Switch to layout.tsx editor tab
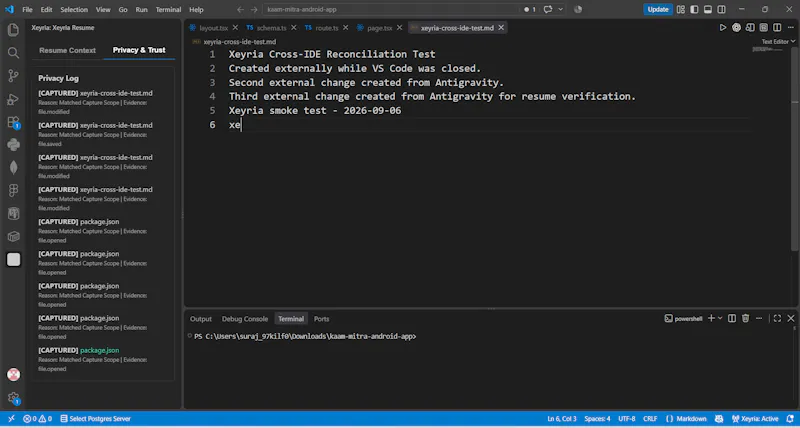This screenshot has height=428, width=800. [214, 28]
